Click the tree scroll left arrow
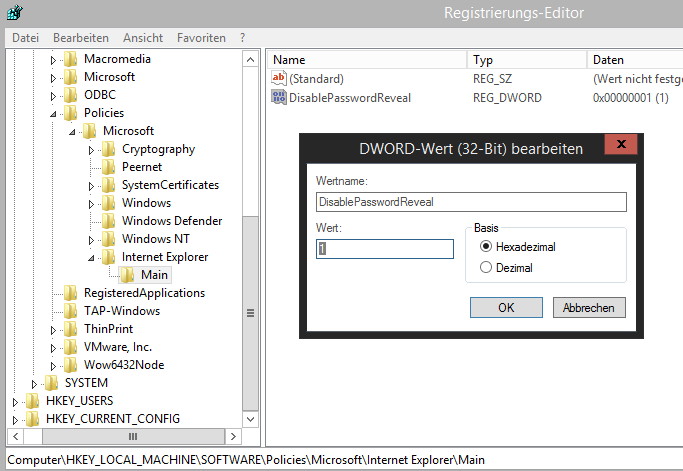Viewport: 683px width, 471px height. point(16,436)
